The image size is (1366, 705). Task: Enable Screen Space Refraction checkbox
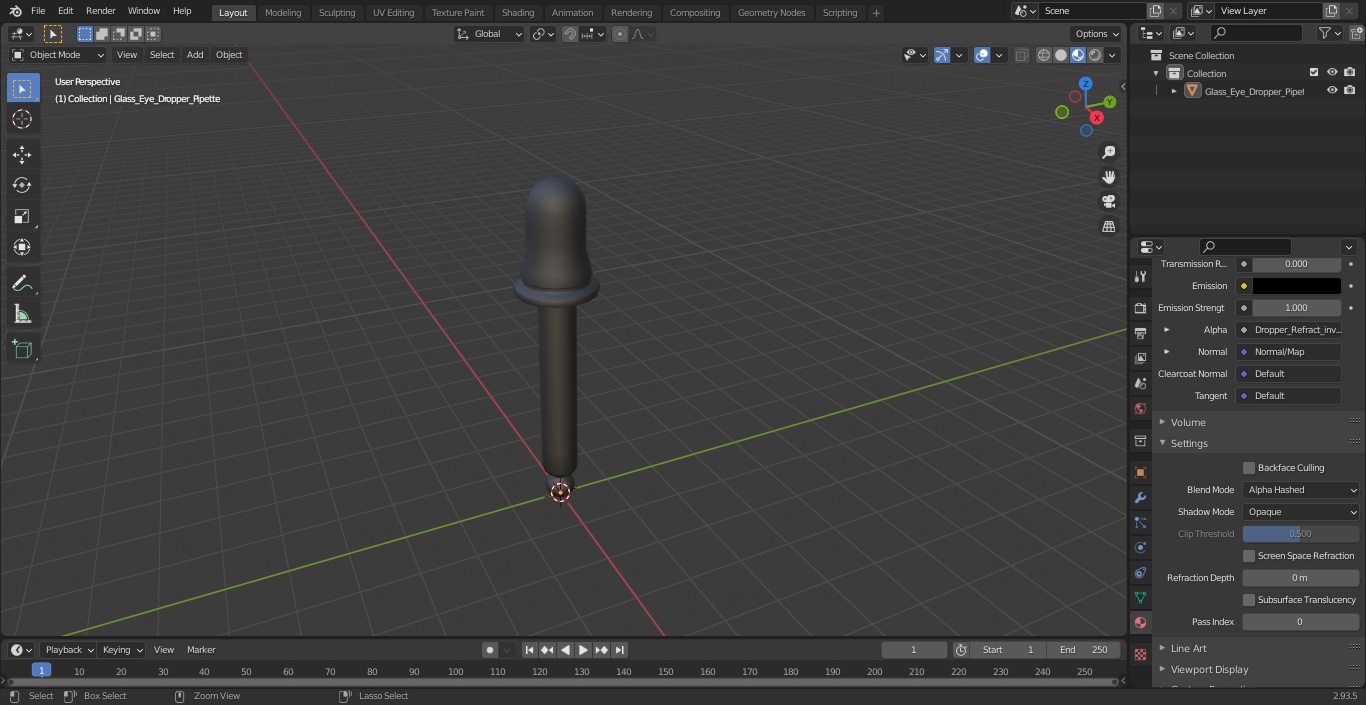pyautogui.click(x=1249, y=556)
